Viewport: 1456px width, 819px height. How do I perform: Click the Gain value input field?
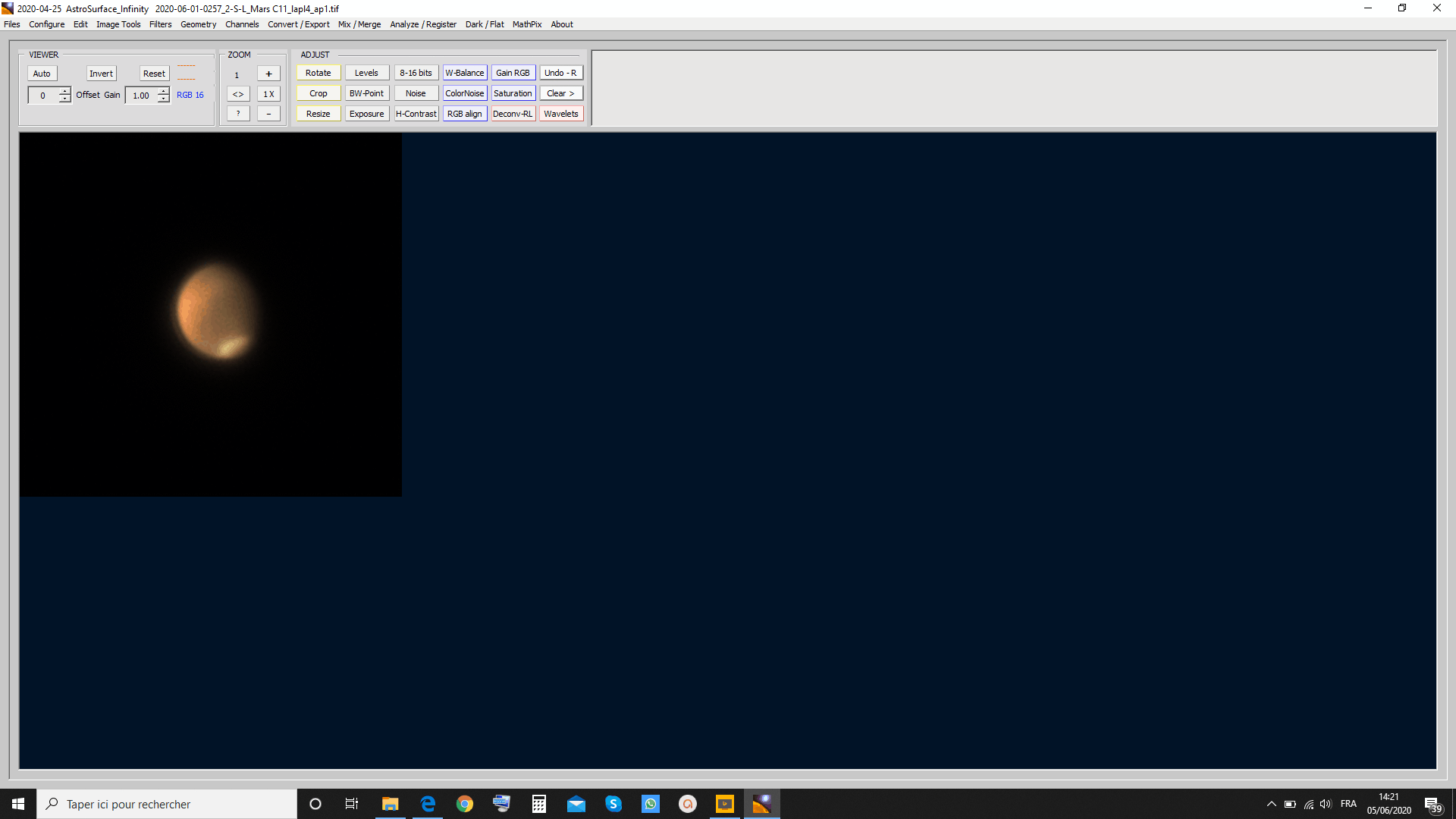point(141,96)
